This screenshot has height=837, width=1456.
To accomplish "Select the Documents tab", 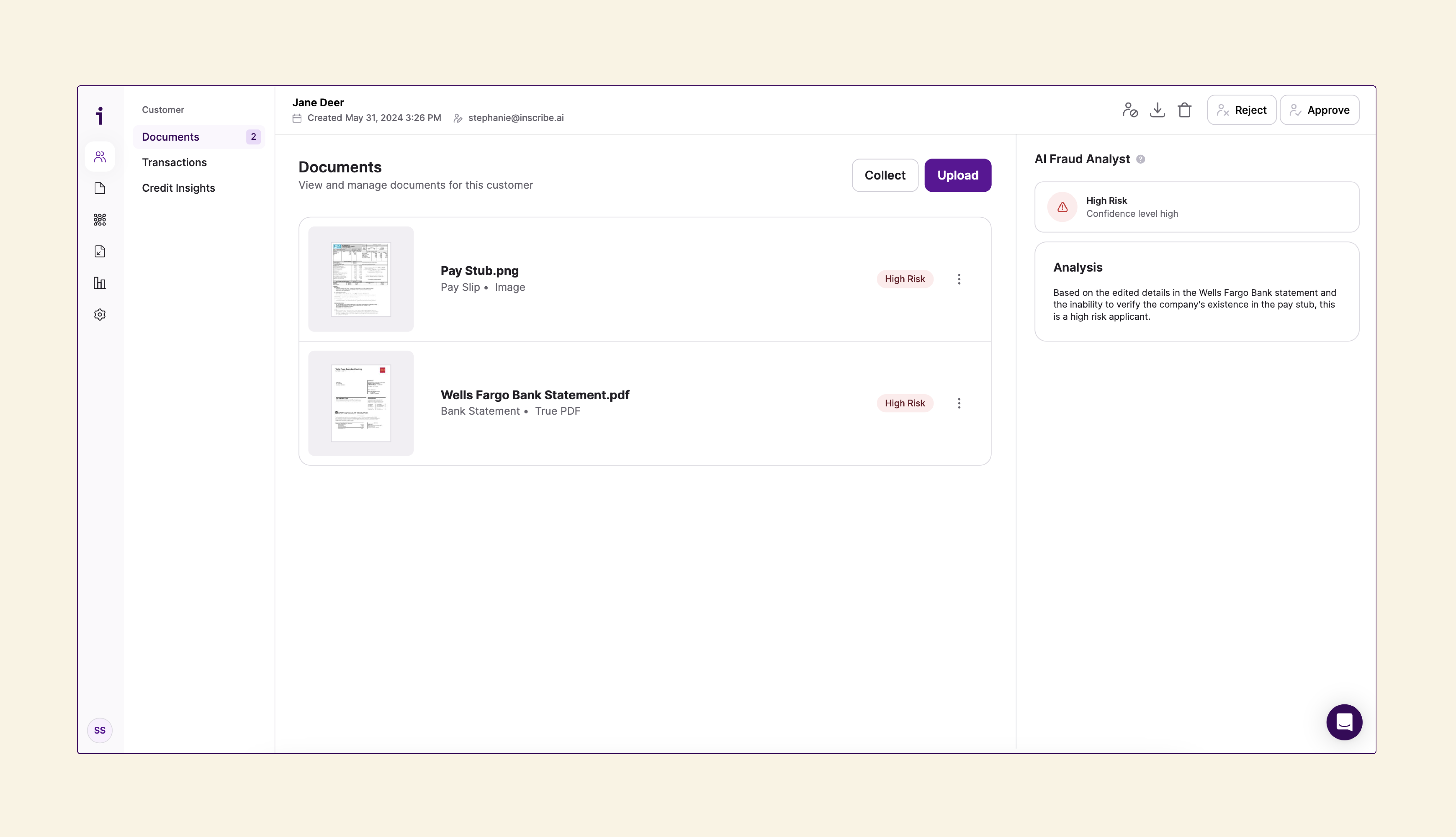I will [x=171, y=137].
